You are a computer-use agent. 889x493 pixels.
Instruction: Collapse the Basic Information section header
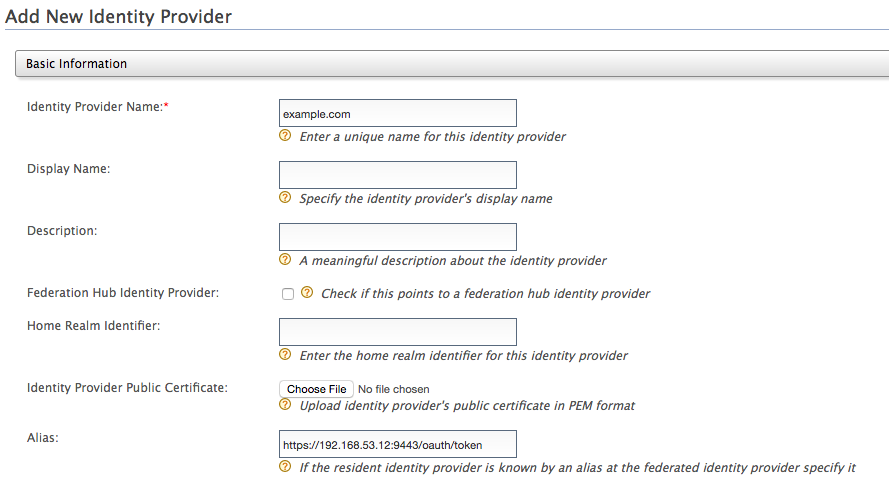point(77,64)
